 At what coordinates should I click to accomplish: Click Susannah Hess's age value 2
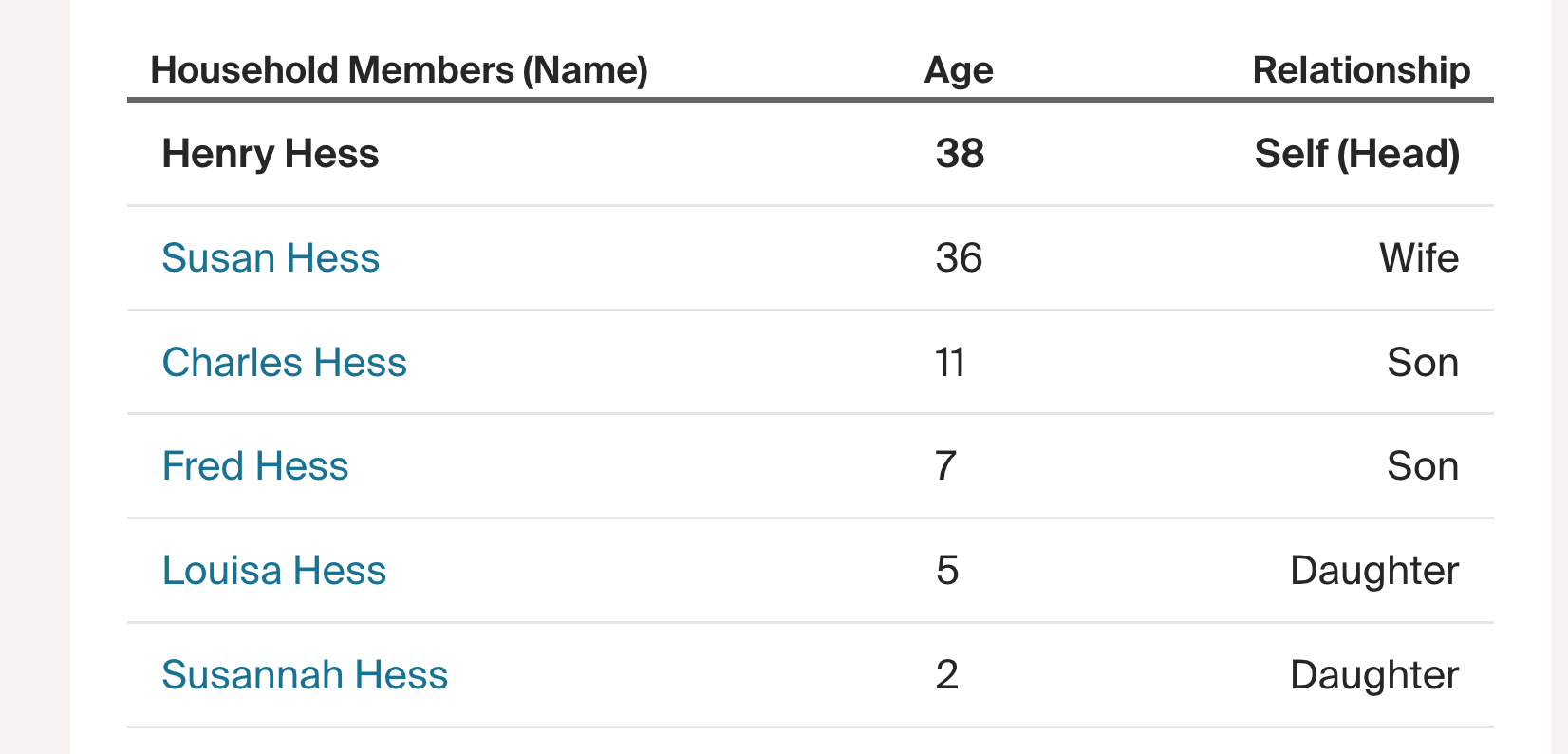click(x=947, y=675)
